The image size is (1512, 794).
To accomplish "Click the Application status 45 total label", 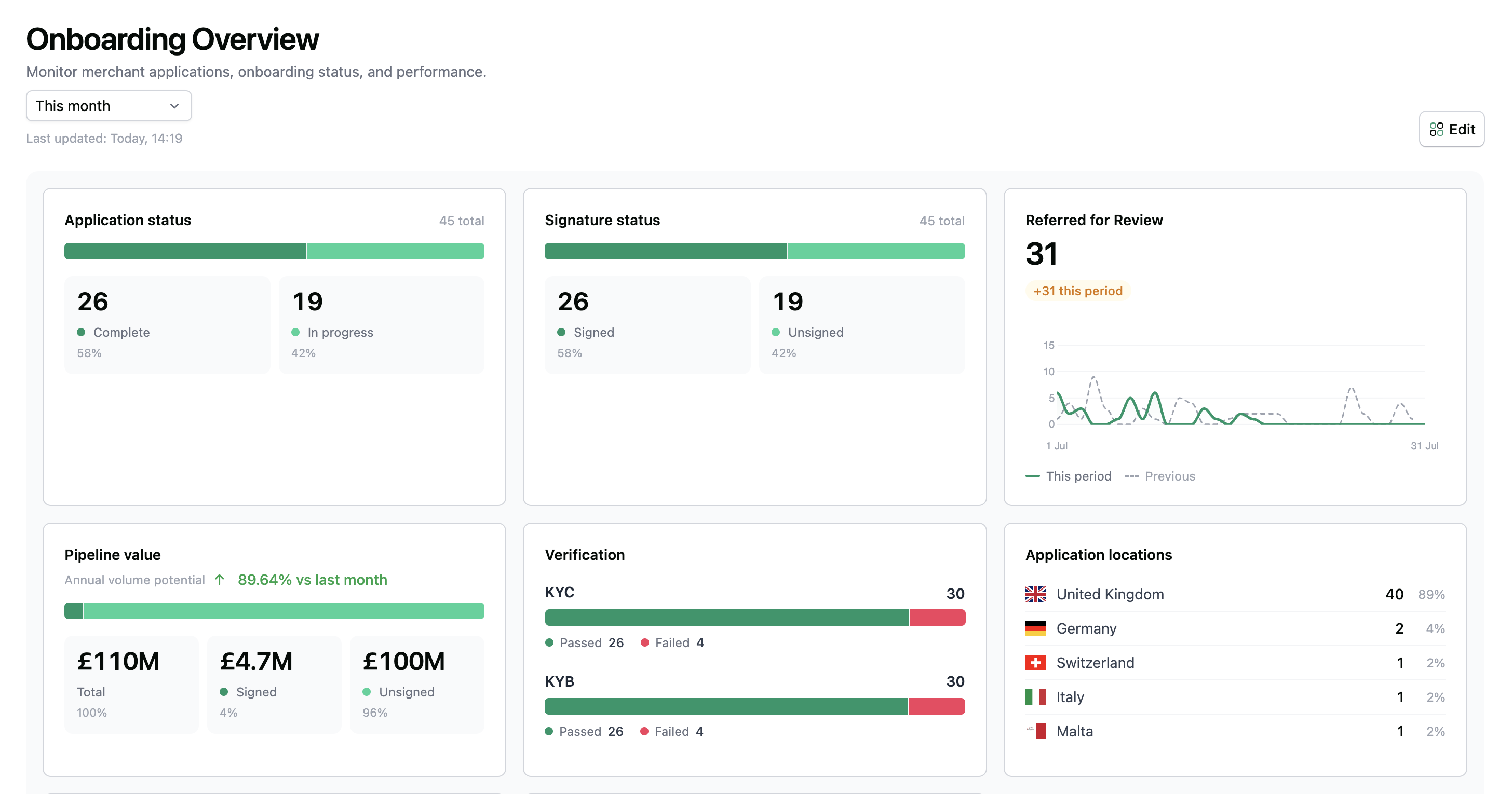I will (462, 221).
